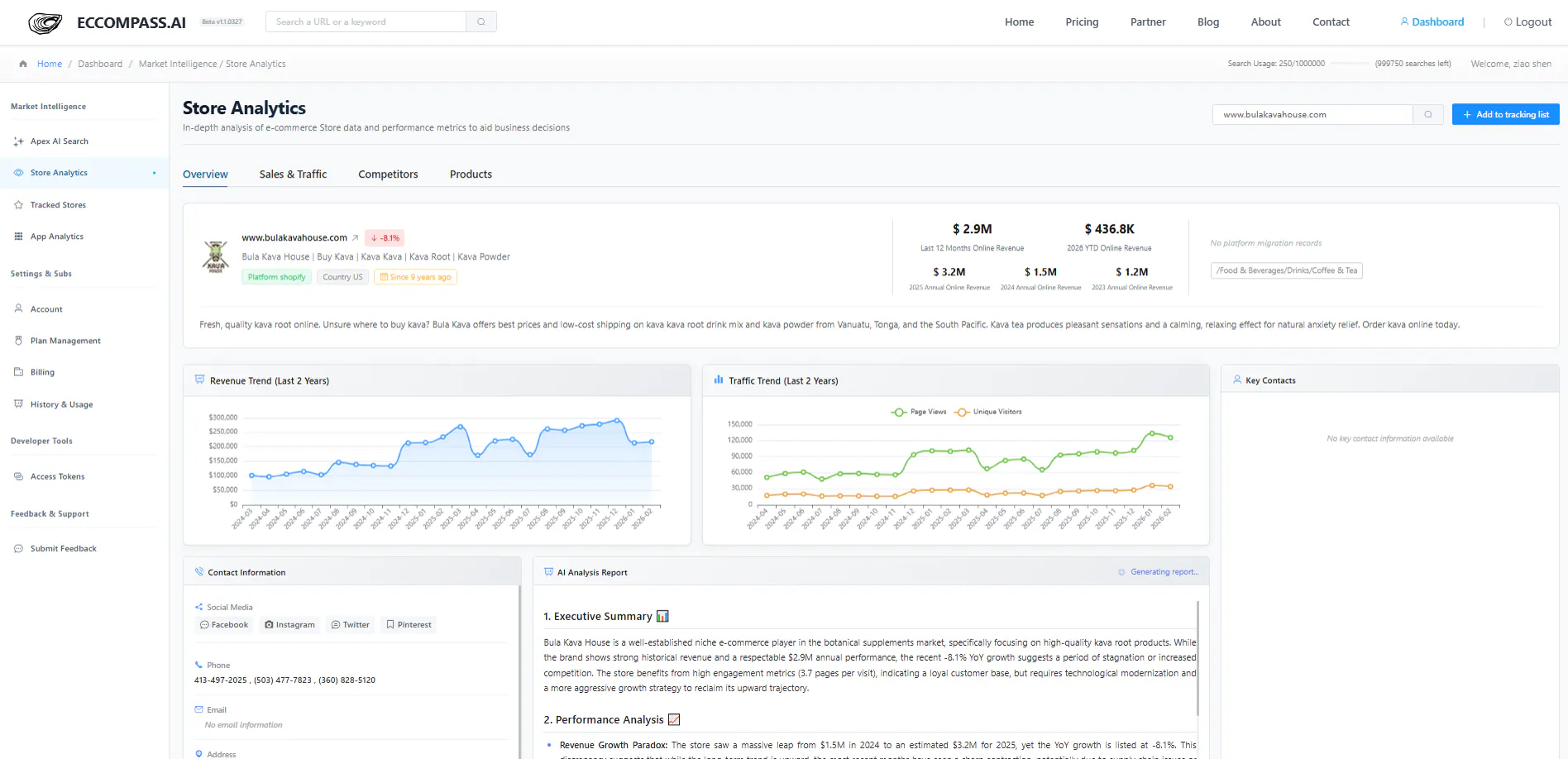Focus the top 'Search a URL or a keyword' field
The height and width of the screenshot is (759, 1568).
tap(366, 21)
